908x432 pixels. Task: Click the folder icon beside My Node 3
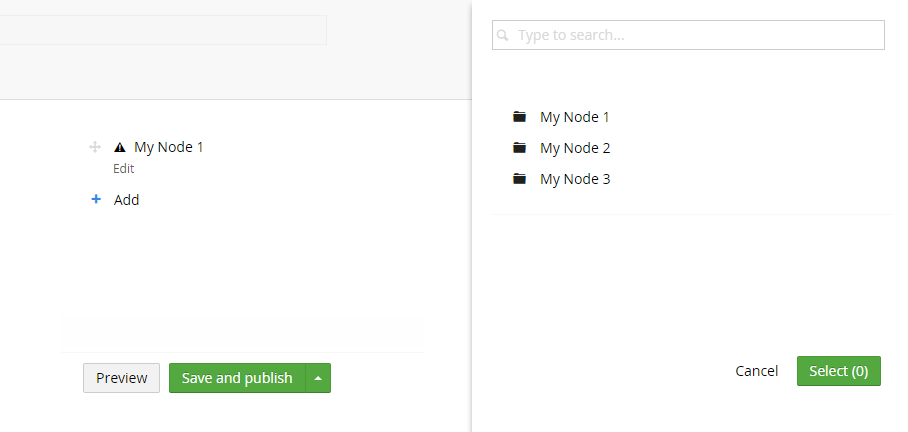click(519, 178)
